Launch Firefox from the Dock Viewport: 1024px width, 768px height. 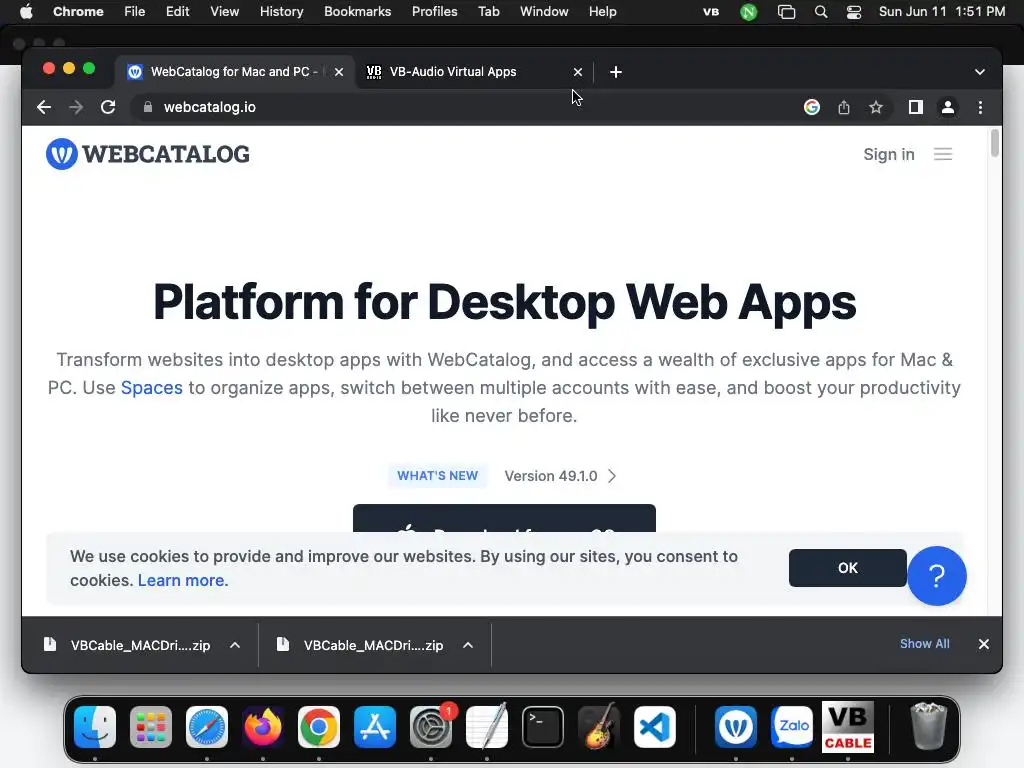[x=263, y=727]
